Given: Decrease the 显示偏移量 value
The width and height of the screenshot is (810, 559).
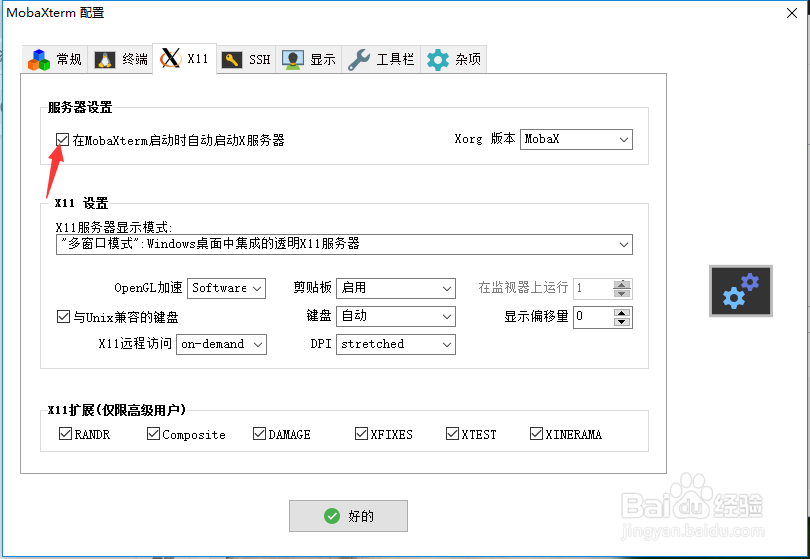Looking at the screenshot, I should (622, 321).
